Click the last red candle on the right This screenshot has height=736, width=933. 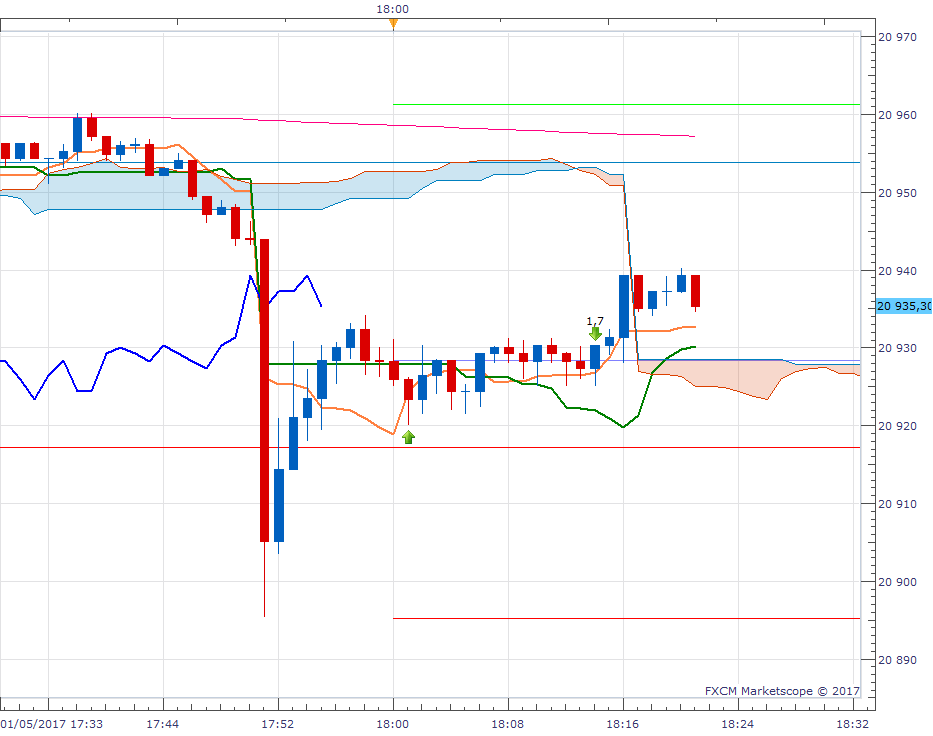[695, 291]
